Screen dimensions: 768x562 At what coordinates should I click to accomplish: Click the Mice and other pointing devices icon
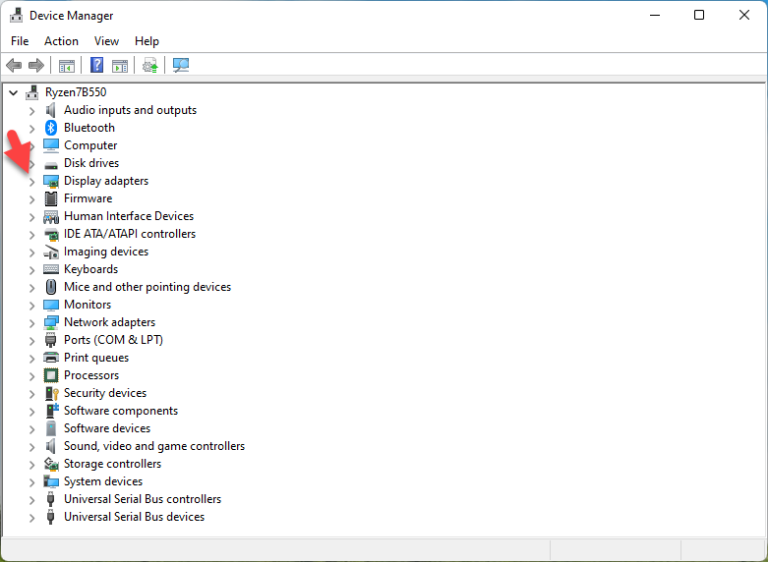(x=51, y=287)
